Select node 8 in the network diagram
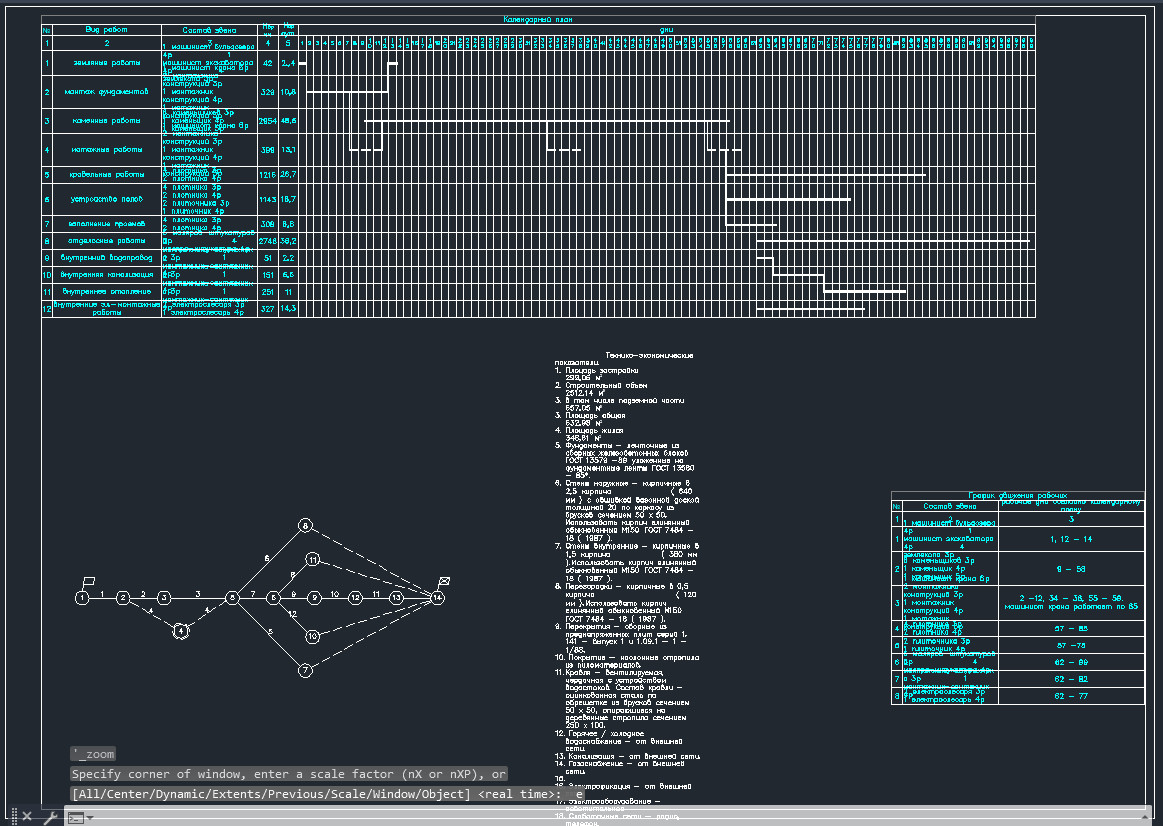Viewport: 1163px width, 826px height. click(307, 525)
